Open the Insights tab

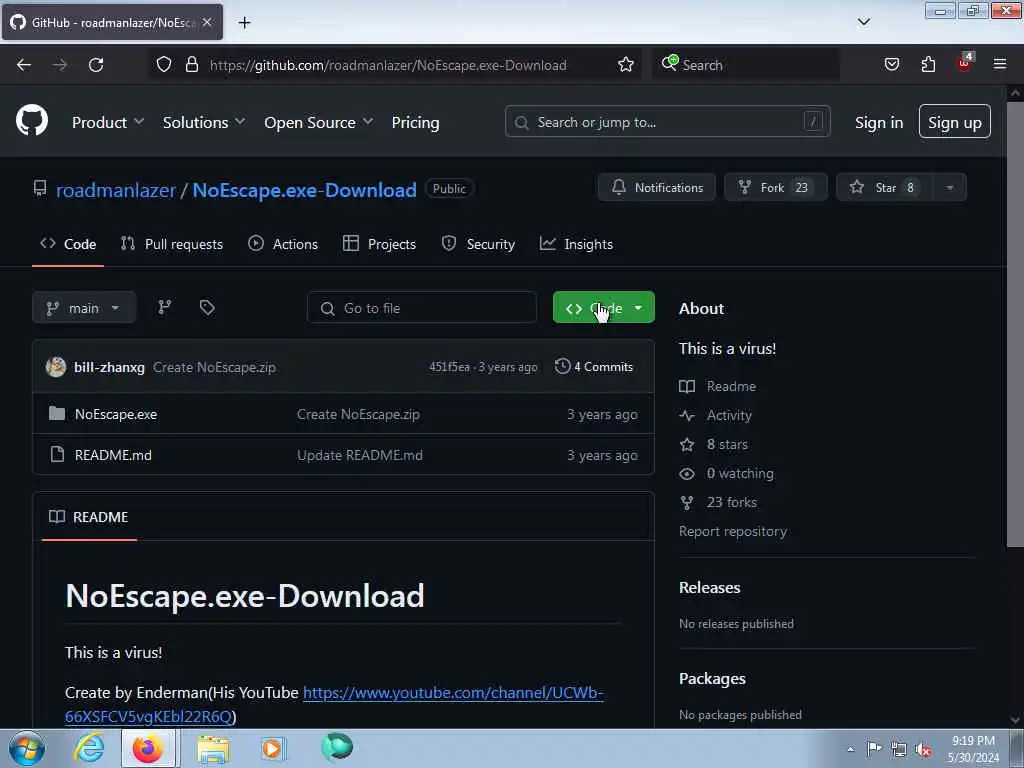(x=576, y=244)
